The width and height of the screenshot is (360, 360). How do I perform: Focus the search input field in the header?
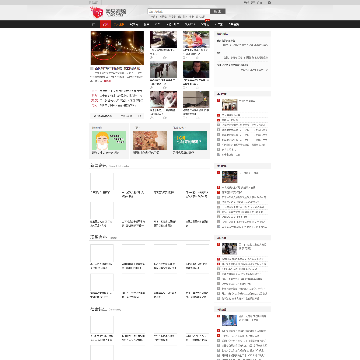(179, 11)
